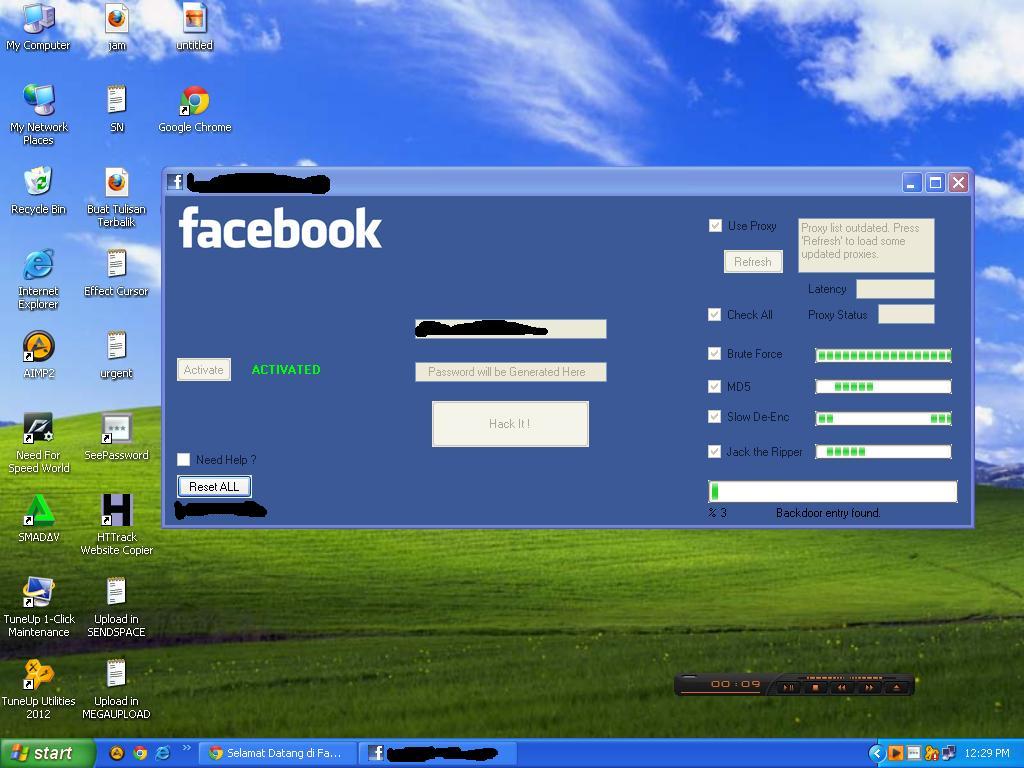The width and height of the screenshot is (1024, 768).
Task: Click the 'Hack It !' button
Action: (510, 424)
